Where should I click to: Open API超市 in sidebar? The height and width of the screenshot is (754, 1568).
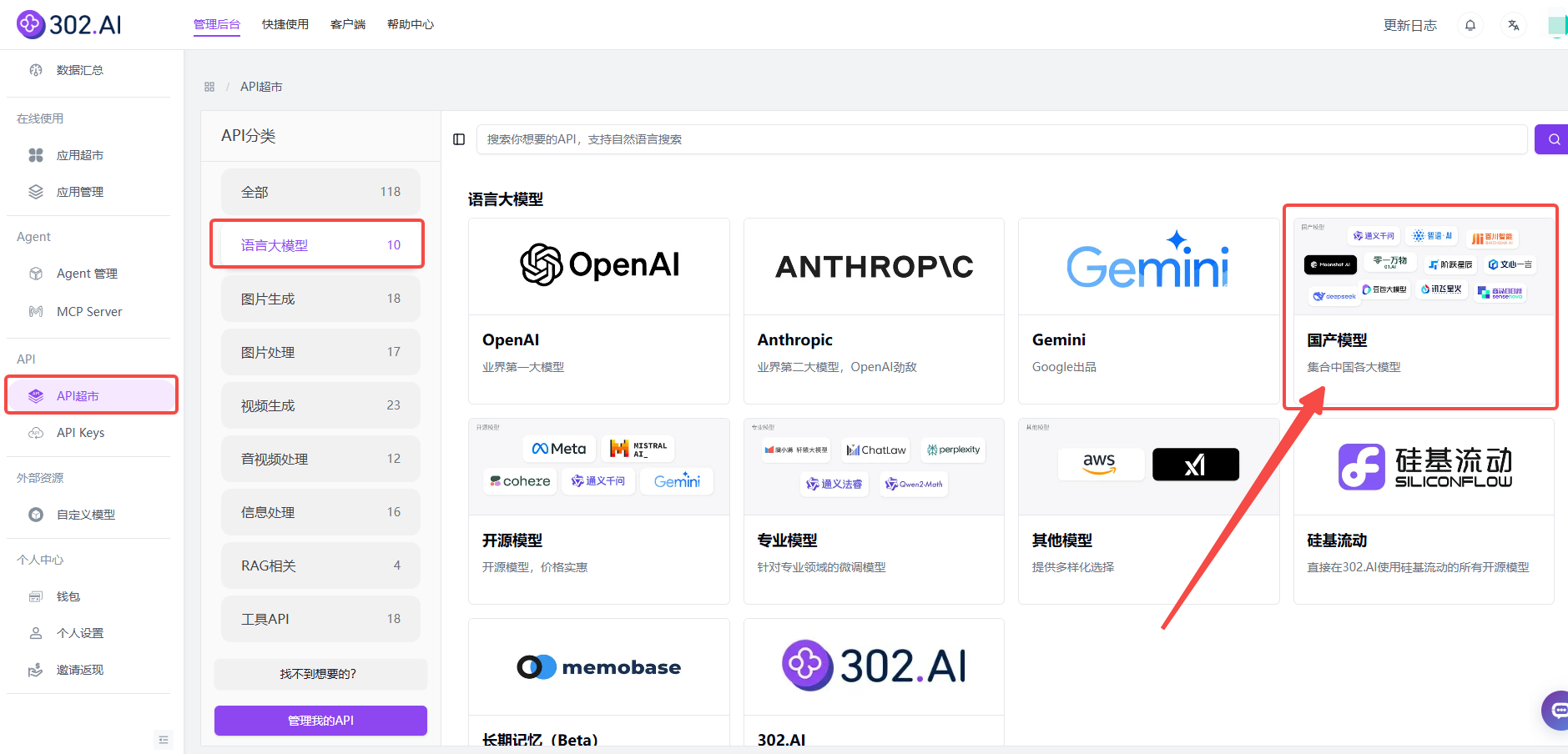(x=92, y=395)
